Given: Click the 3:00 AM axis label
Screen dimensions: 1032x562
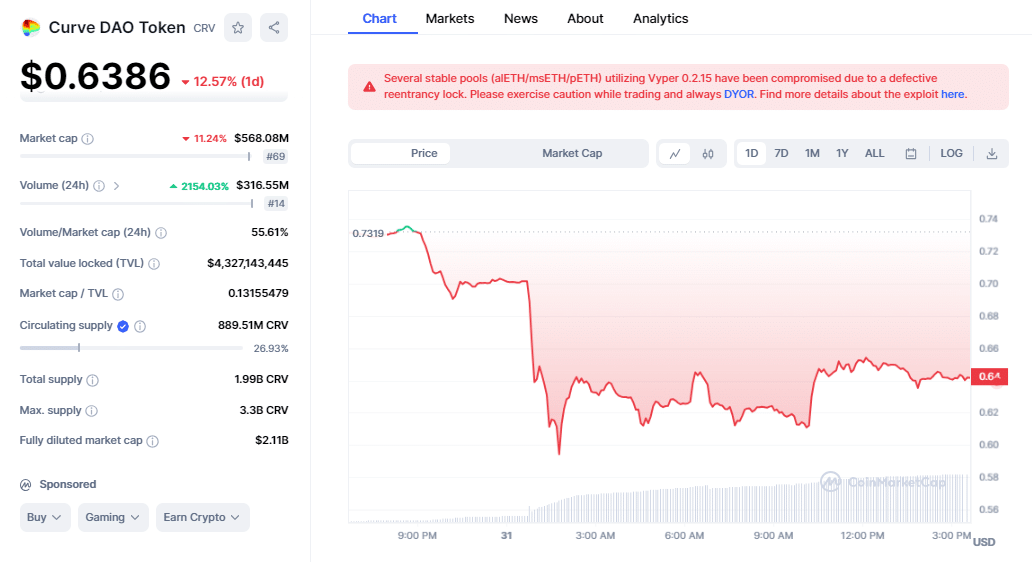Looking at the screenshot, I should point(595,536).
